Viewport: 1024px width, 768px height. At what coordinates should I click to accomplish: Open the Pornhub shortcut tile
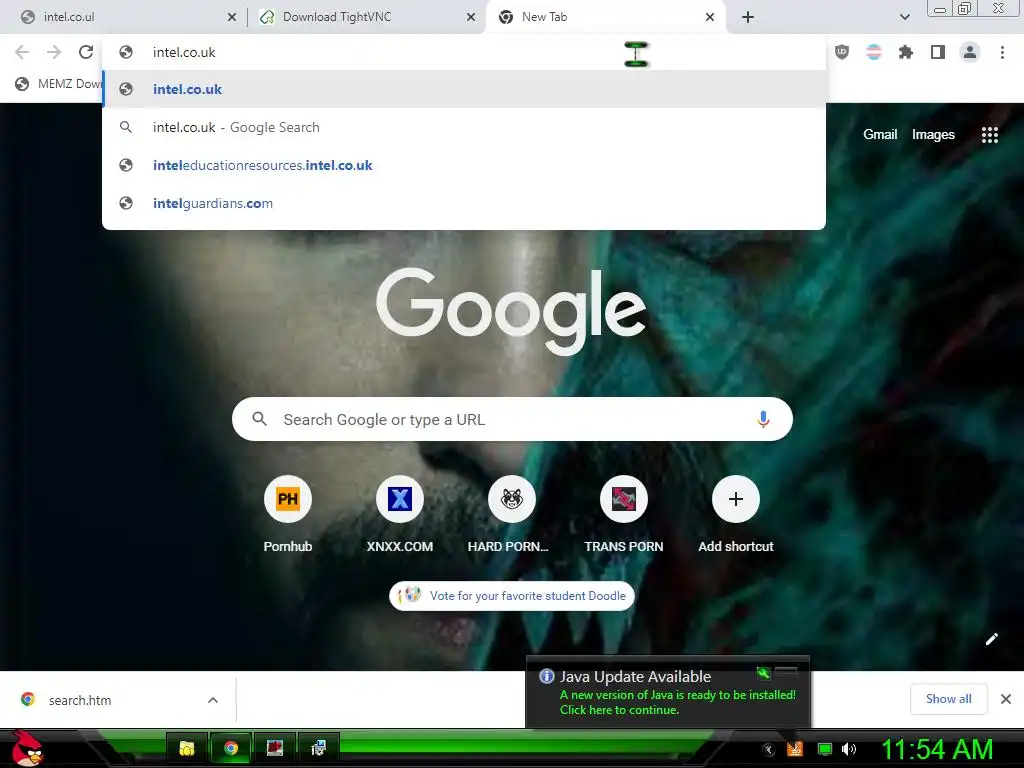click(288, 514)
